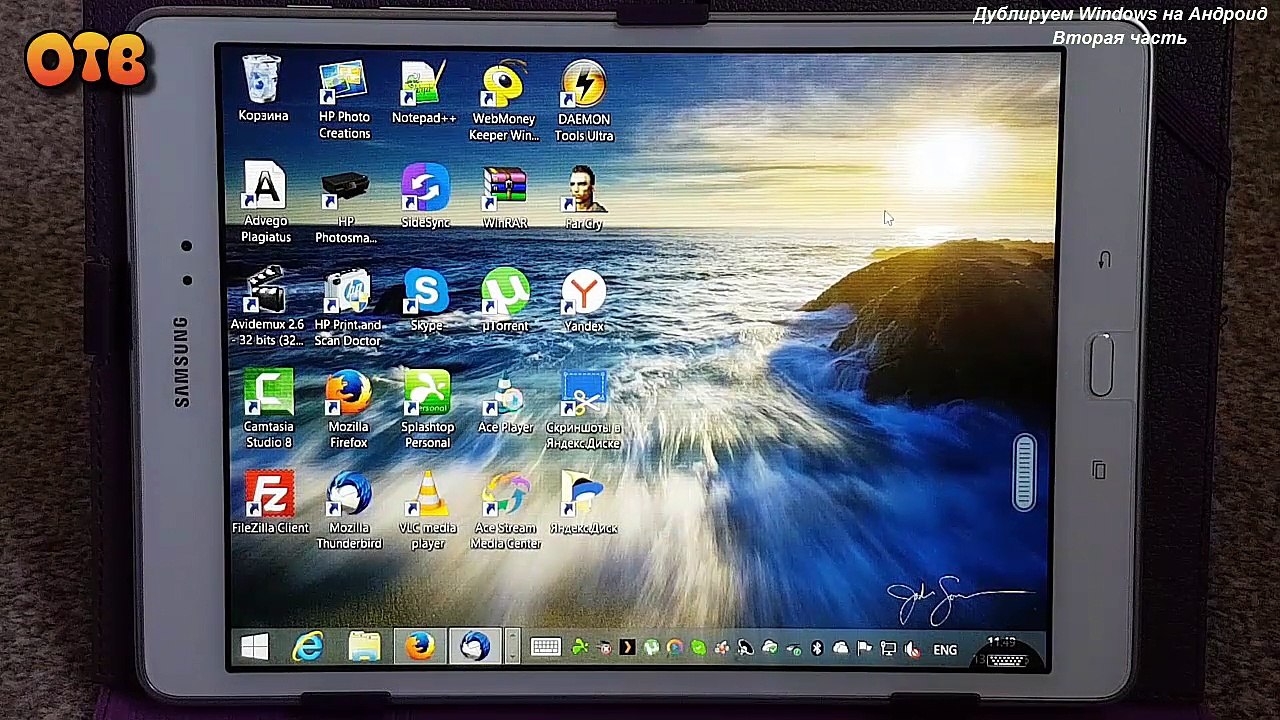Switch to Firefox in the taskbar
Image resolution: width=1280 pixels, height=720 pixels.
420,647
